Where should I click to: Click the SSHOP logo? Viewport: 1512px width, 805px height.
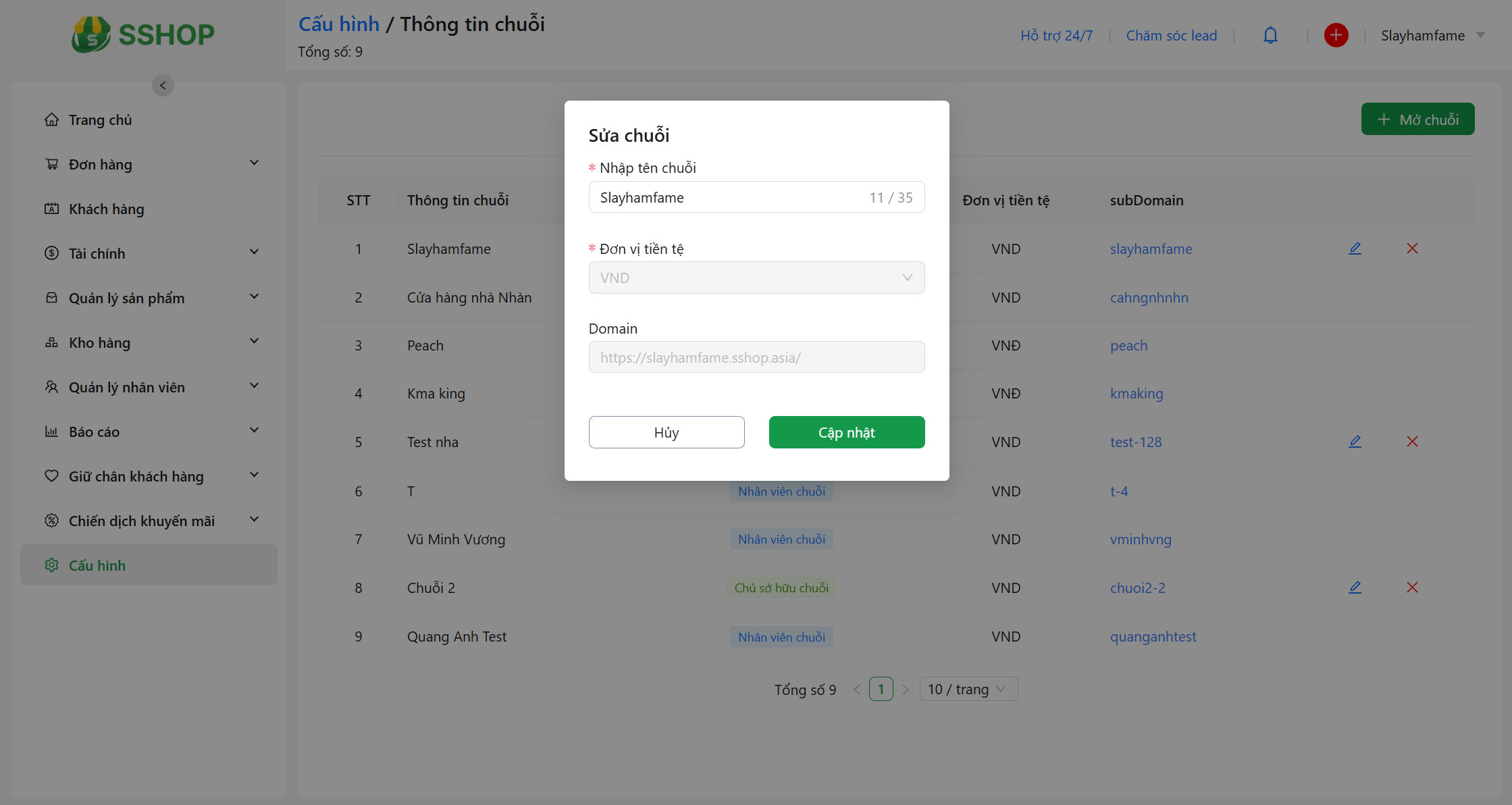point(143,34)
